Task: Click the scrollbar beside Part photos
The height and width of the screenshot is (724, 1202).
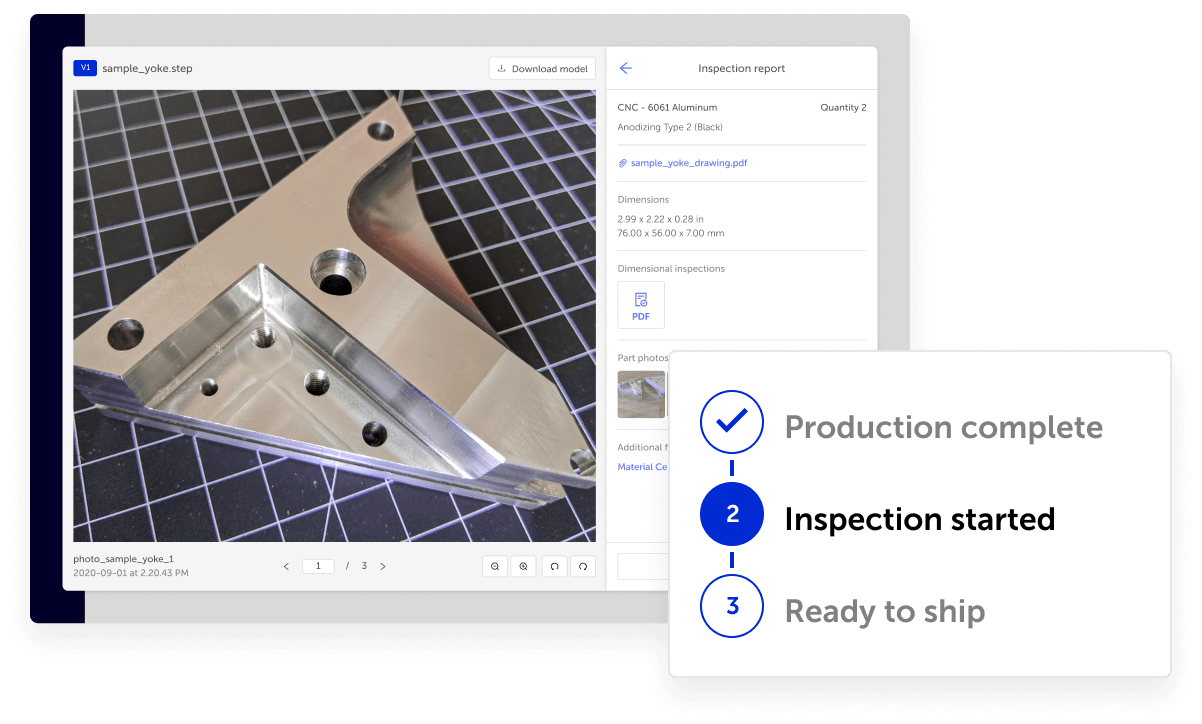Action: point(667,394)
